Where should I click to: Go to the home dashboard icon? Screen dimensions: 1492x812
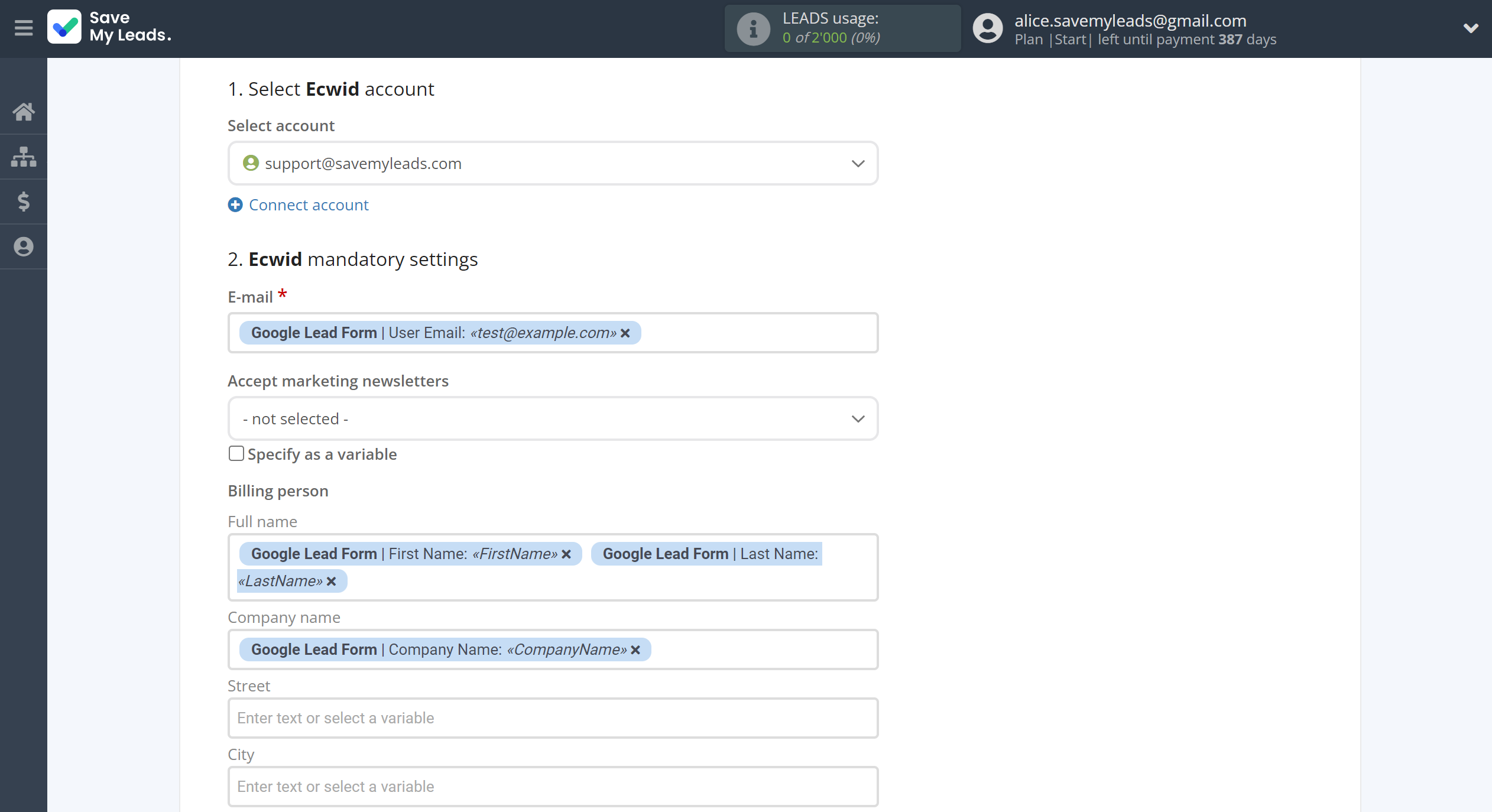tap(24, 111)
